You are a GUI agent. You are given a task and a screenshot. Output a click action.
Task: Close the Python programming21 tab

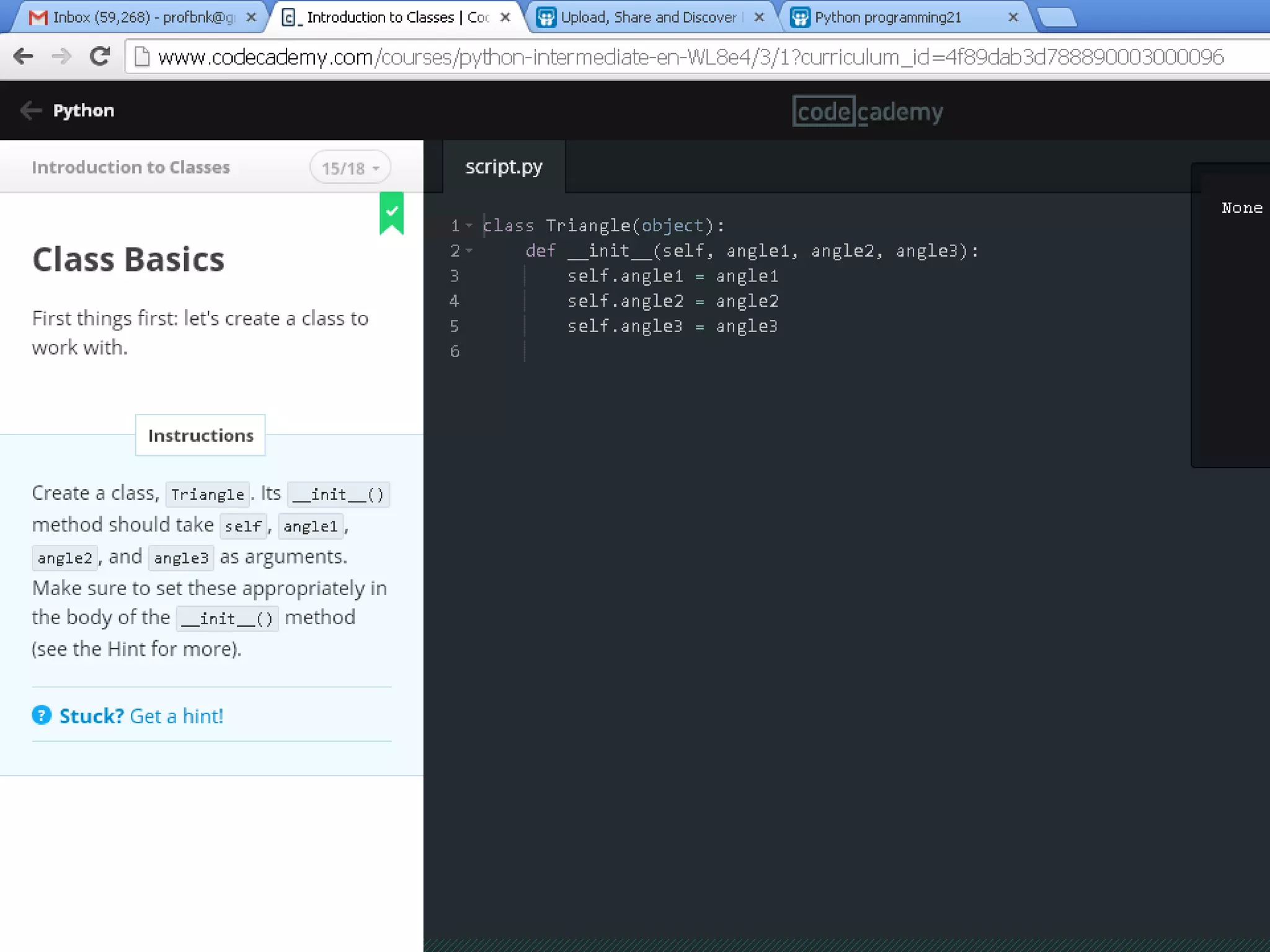pos(1013,17)
